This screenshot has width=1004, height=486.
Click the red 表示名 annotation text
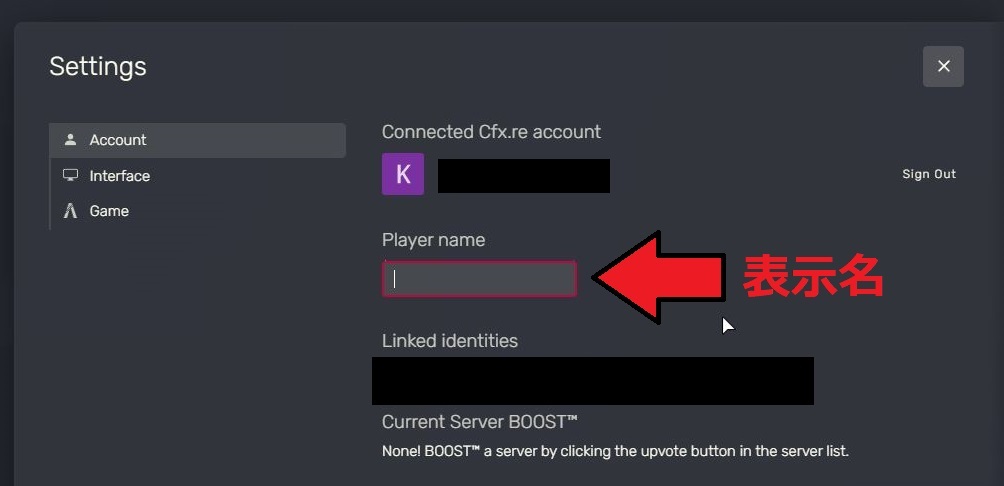(x=813, y=277)
